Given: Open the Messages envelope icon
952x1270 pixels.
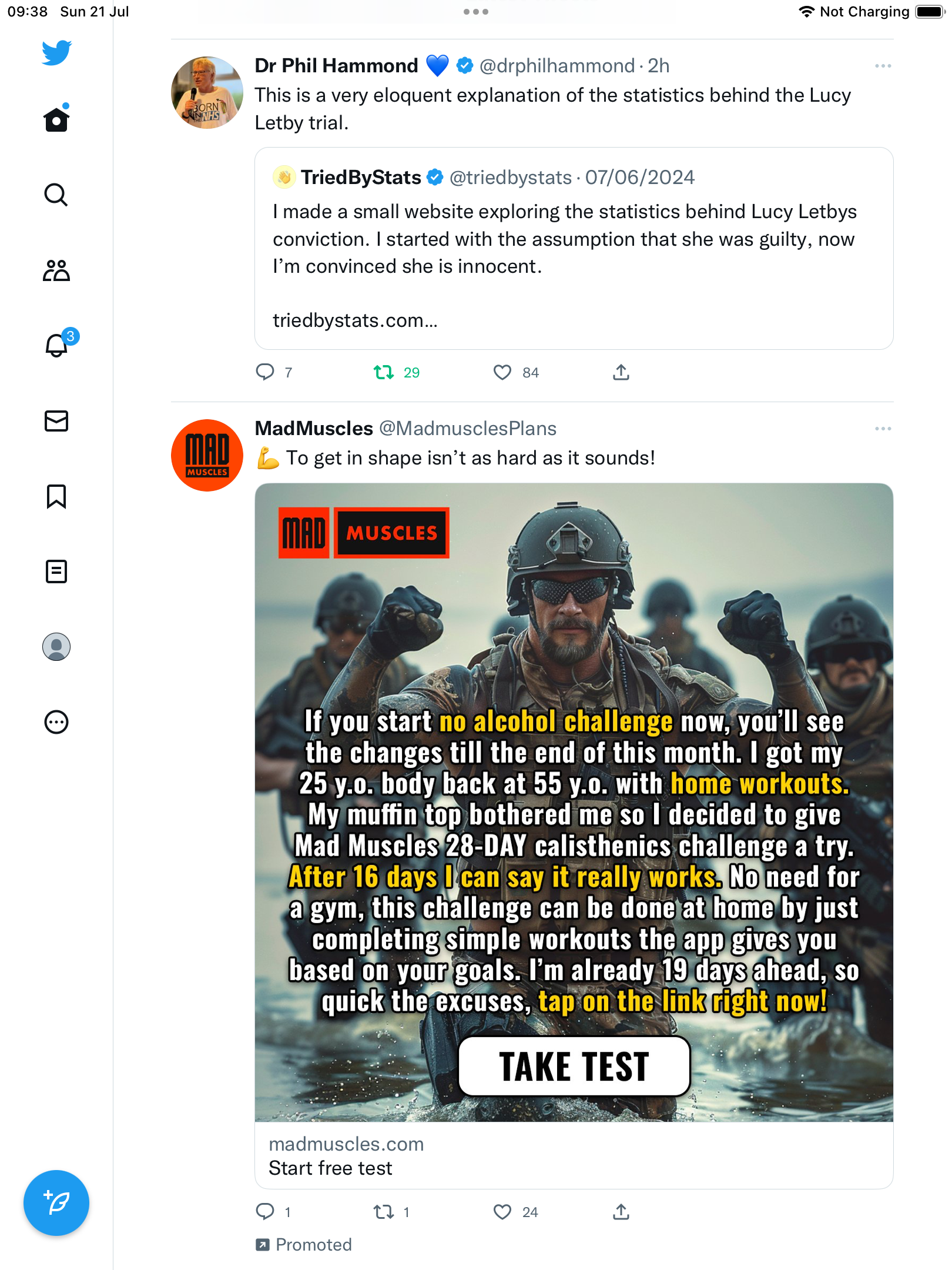Looking at the screenshot, I should point(56,421).
